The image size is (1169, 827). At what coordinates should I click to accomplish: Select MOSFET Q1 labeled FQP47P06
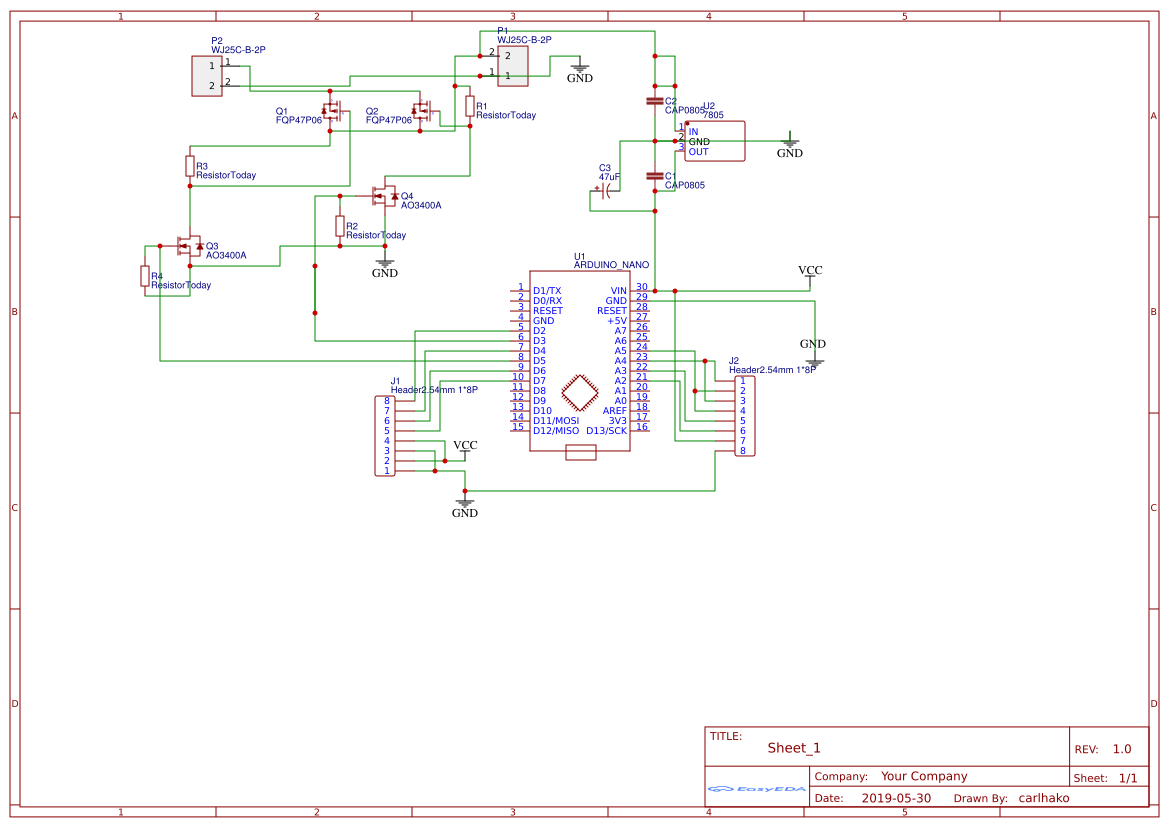tap(330, 112)
